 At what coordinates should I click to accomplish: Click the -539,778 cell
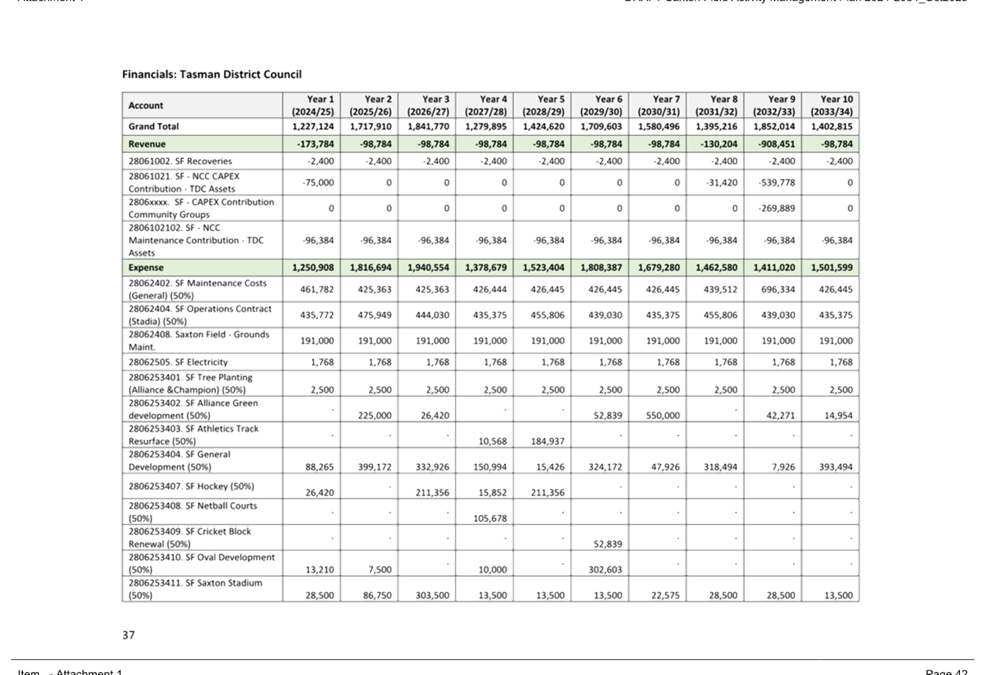pos(778,183)
